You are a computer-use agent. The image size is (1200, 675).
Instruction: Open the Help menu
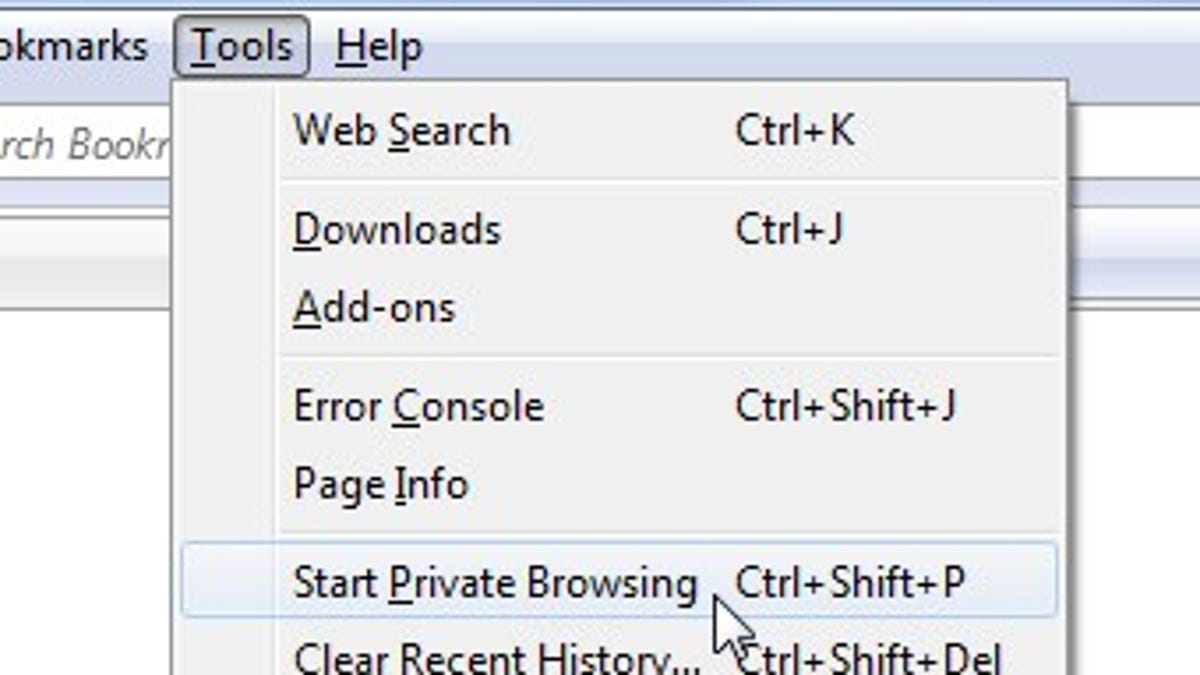378,46
